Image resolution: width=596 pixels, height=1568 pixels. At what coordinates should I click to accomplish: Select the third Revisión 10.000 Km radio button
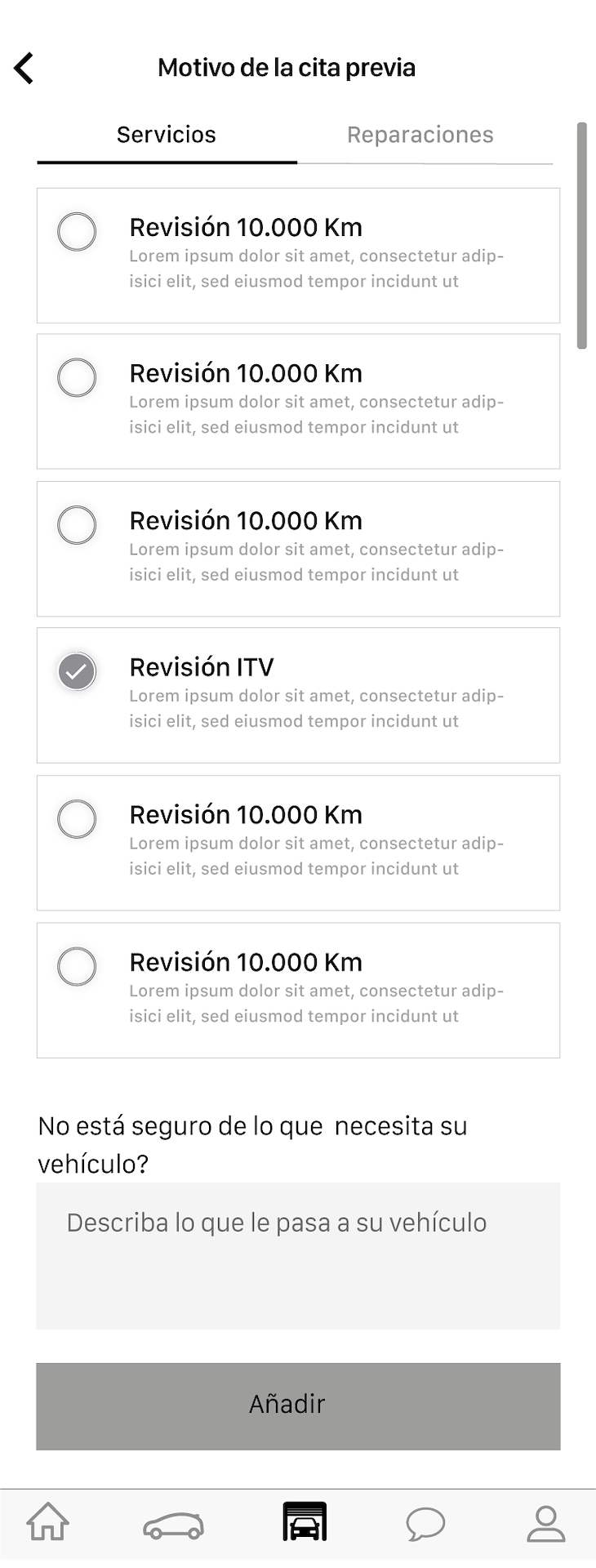77,524
